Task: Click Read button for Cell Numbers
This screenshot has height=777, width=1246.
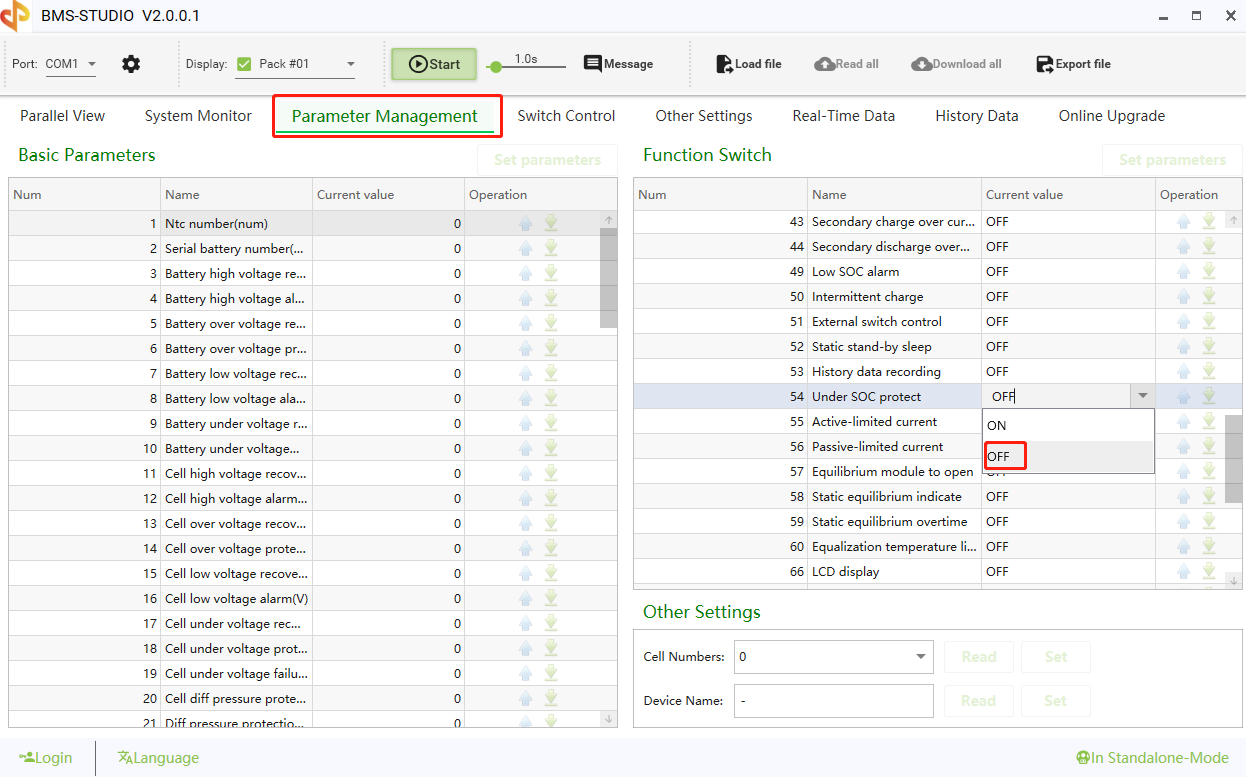Action: click(979, 657)
